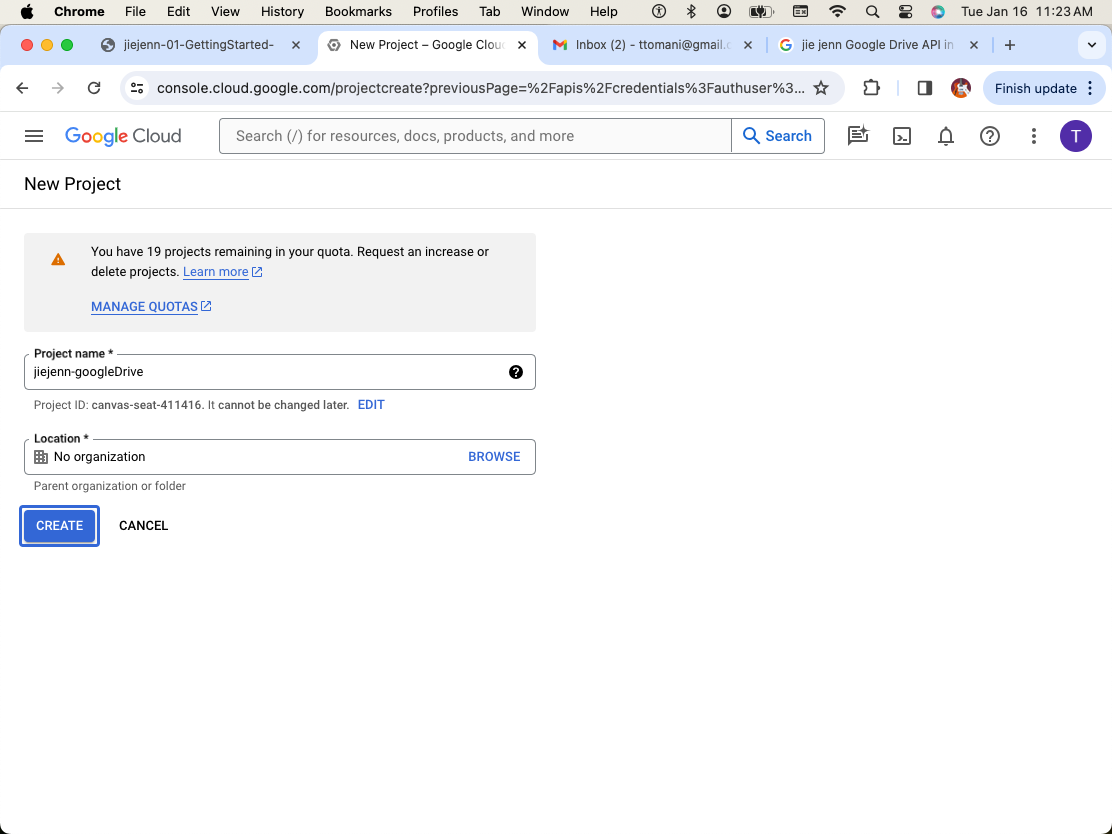Close the Gmail Inbox tab

[x=747, y=45]
